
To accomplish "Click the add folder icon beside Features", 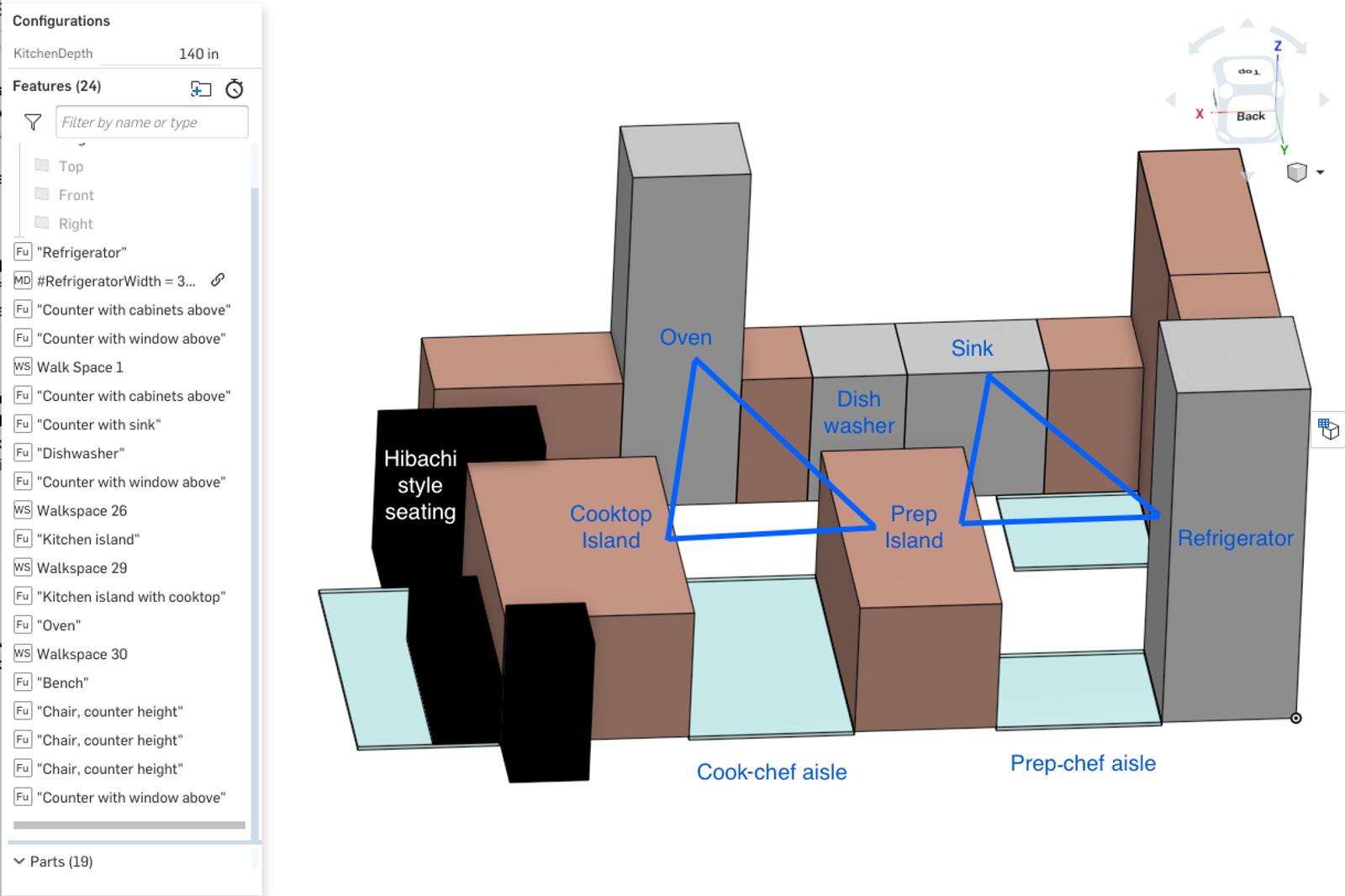I will click(x=201, y=87).
